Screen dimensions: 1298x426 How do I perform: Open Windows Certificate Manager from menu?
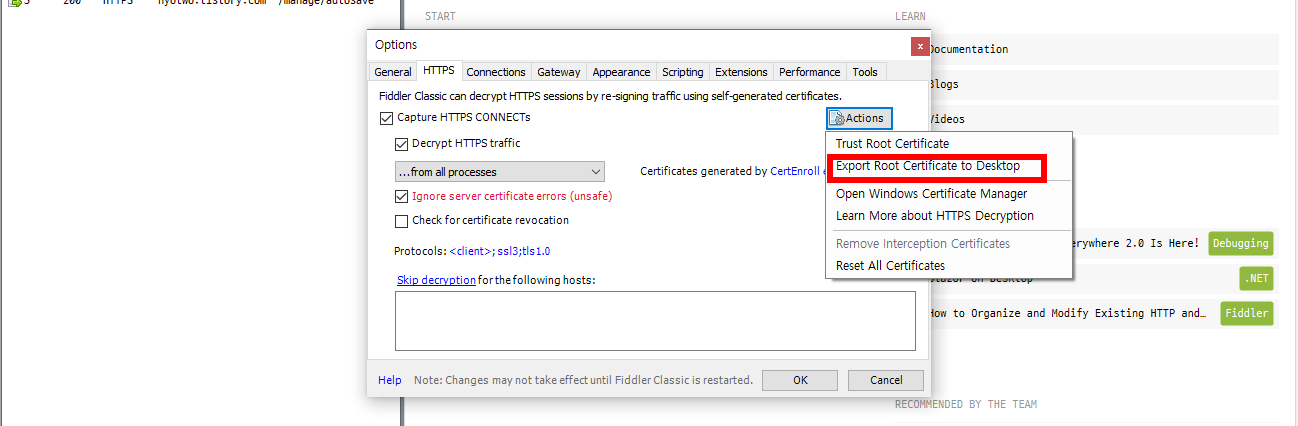tap(931, 194)
